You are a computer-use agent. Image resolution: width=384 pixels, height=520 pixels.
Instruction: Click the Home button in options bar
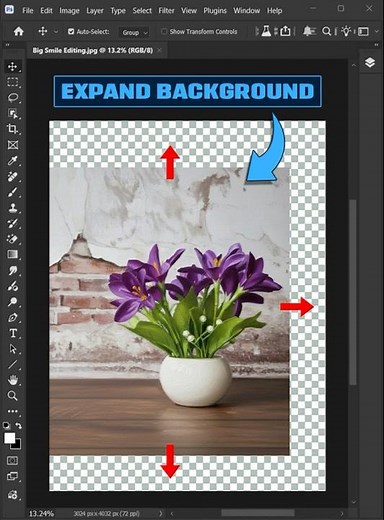[19, 31]
